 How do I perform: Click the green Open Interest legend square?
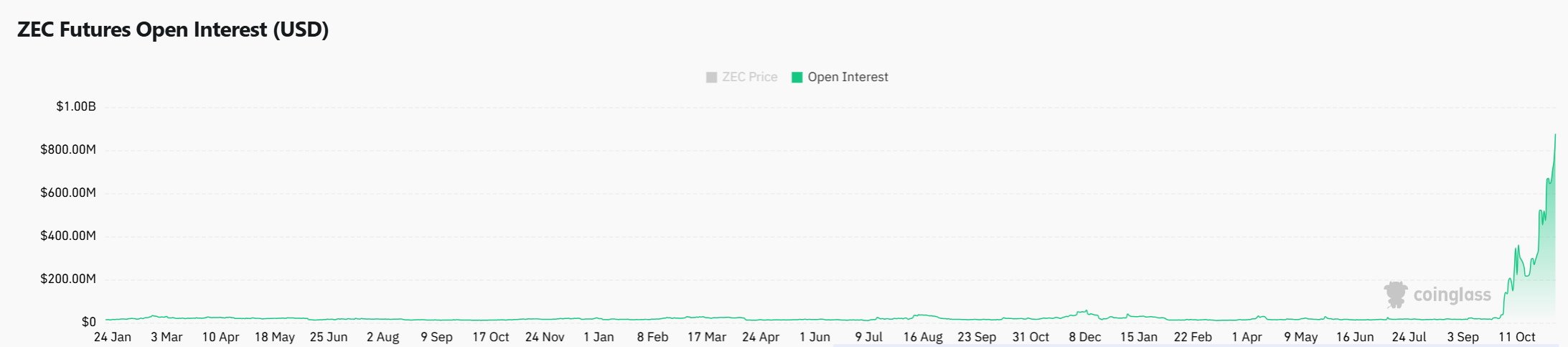[797, 78]
